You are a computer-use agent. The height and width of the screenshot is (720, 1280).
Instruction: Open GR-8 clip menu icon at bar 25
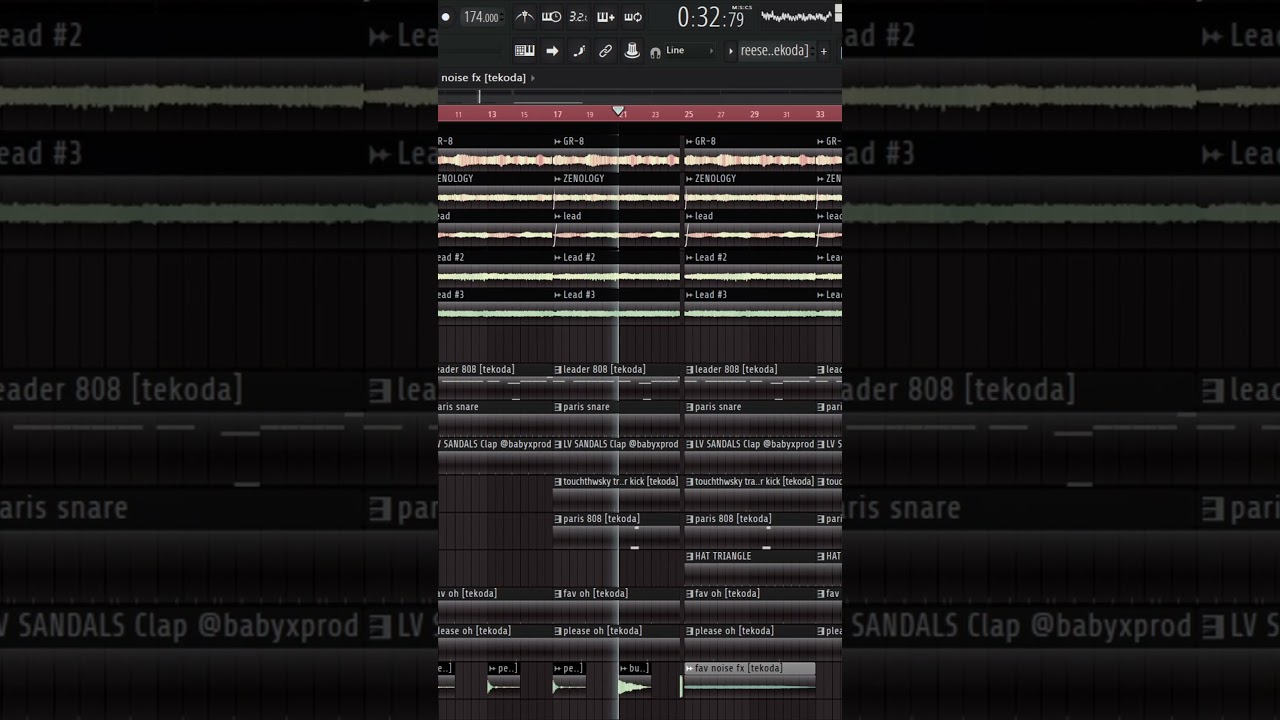690,142
